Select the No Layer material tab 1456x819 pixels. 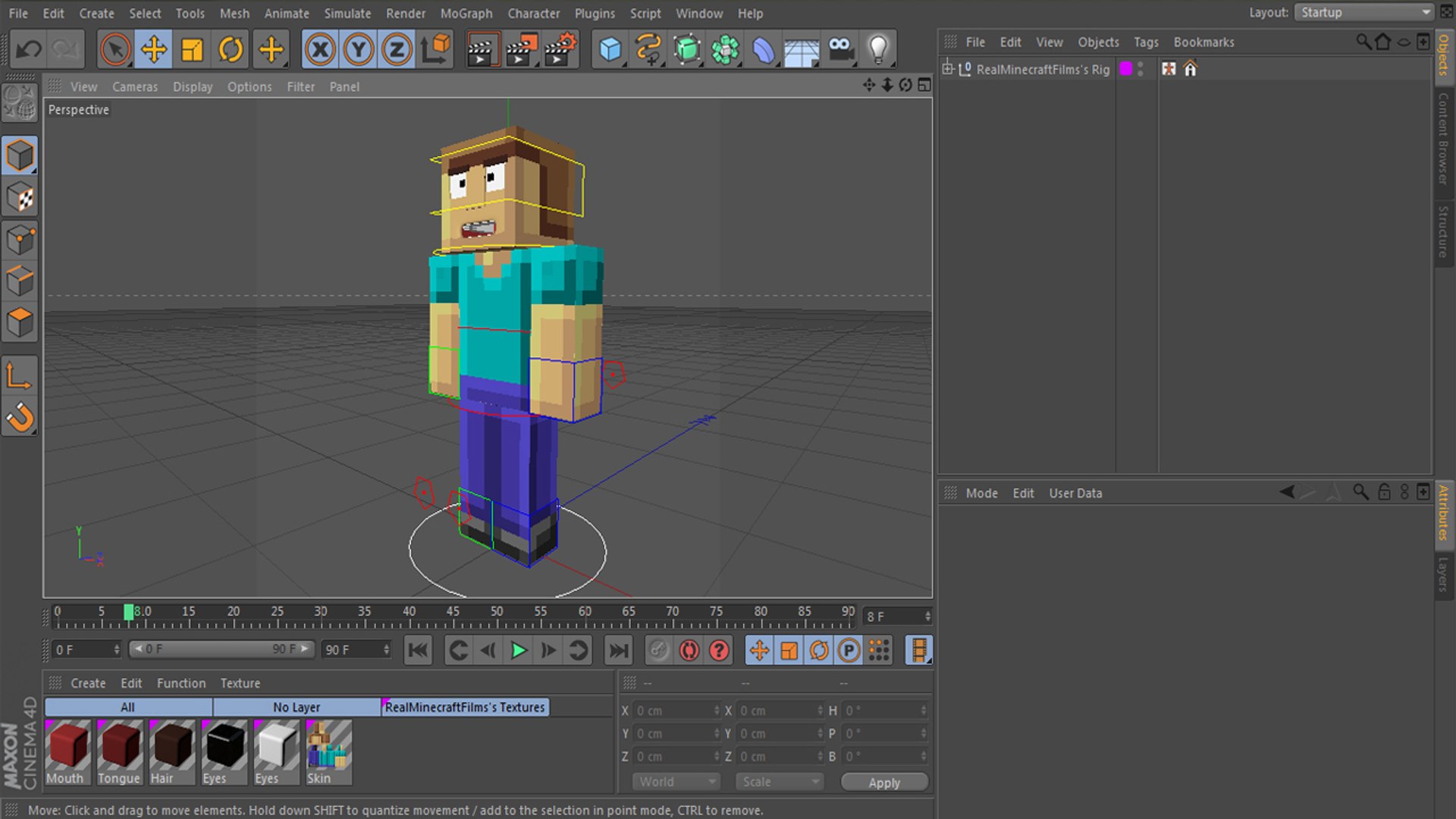pos(297,707)
